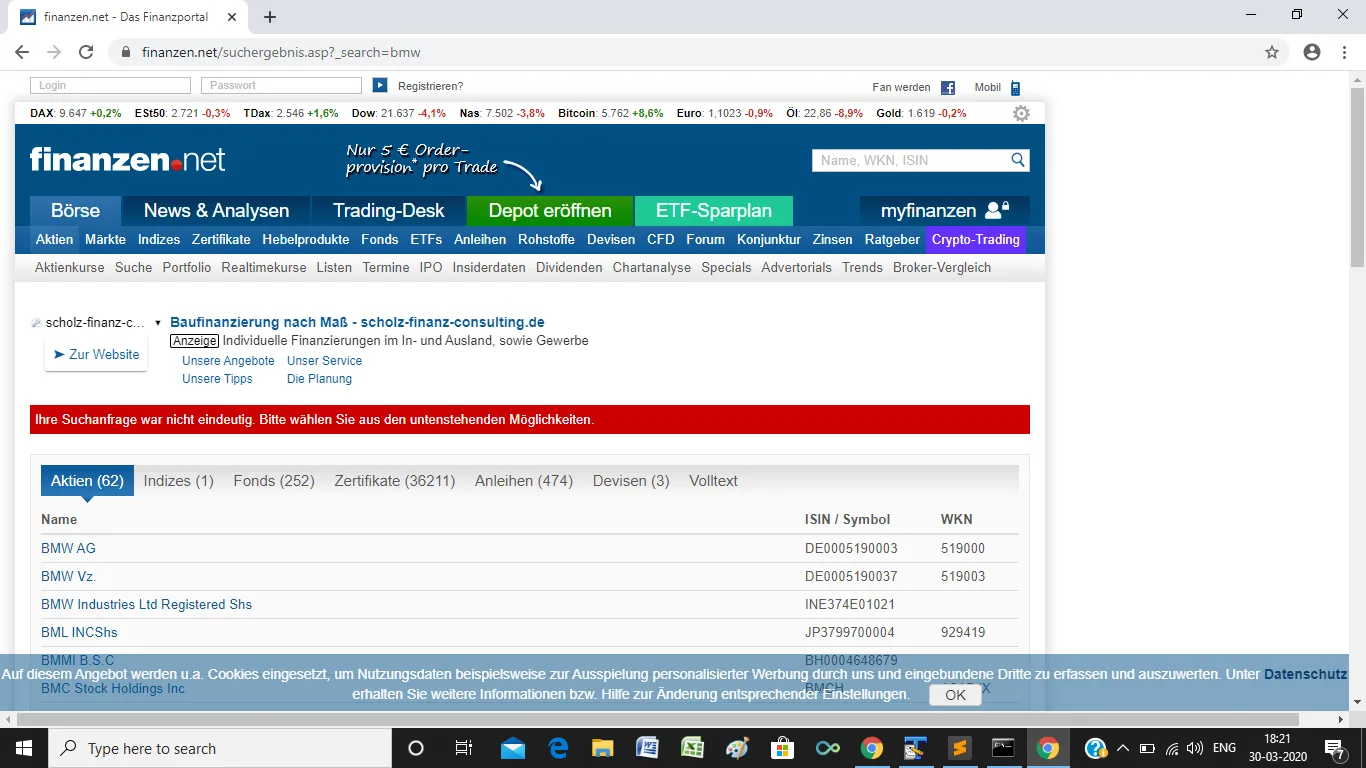Open Microsoft Store from the taskbar

tap(782, 748)
